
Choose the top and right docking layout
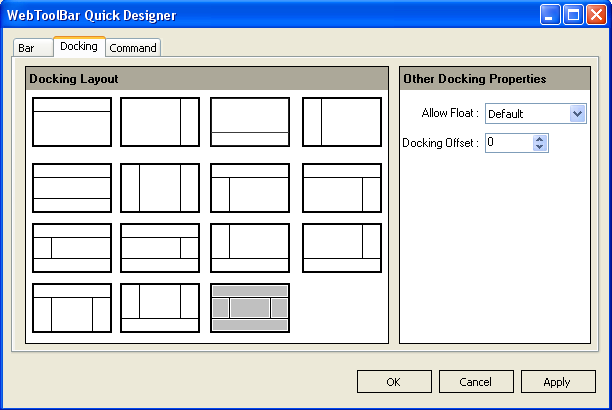[342, 188]
